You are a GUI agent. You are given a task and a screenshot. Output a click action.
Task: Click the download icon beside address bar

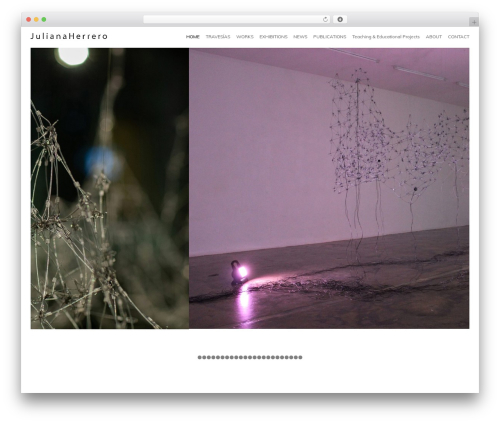pos(340,20)
